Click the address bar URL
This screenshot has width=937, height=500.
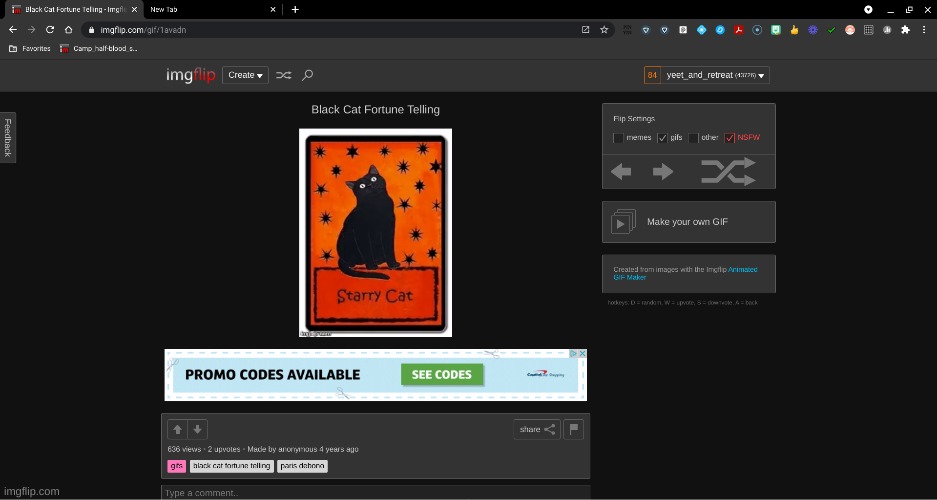coord(143,30)
